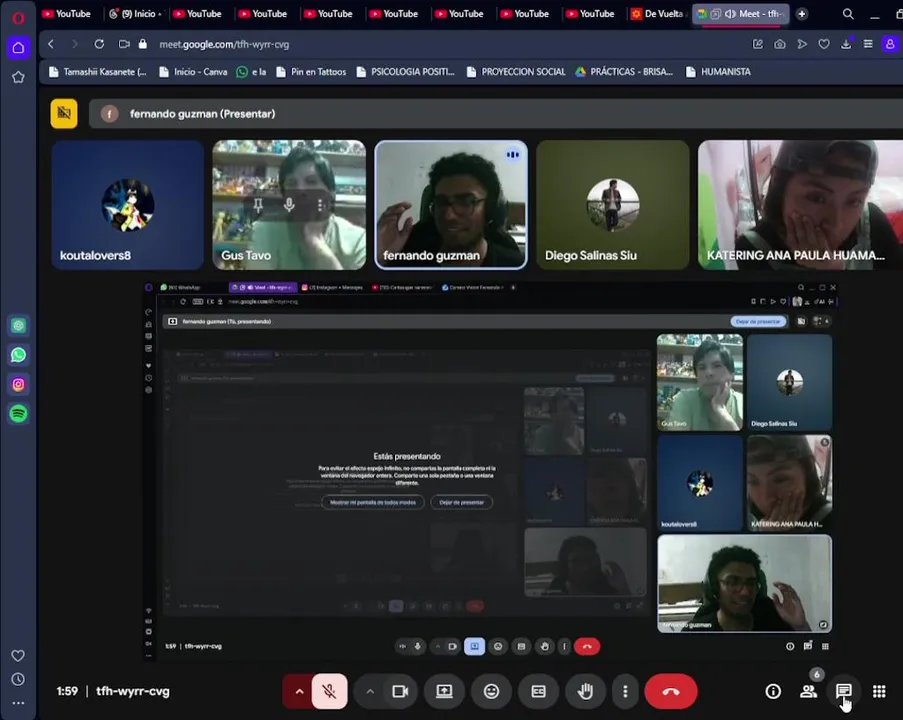903x720 pixels.
Task: Select koutalovers8 participant tile
Action: tap(127, 204)
